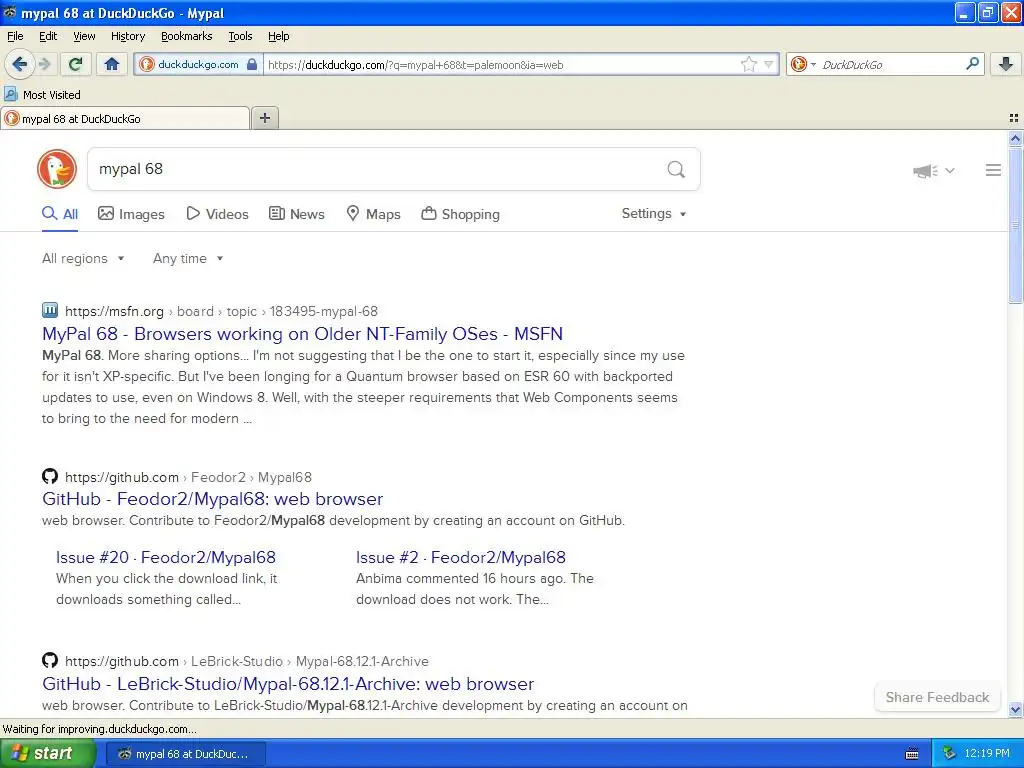
Task: Switch to Images results
Action: pos(131,214)
